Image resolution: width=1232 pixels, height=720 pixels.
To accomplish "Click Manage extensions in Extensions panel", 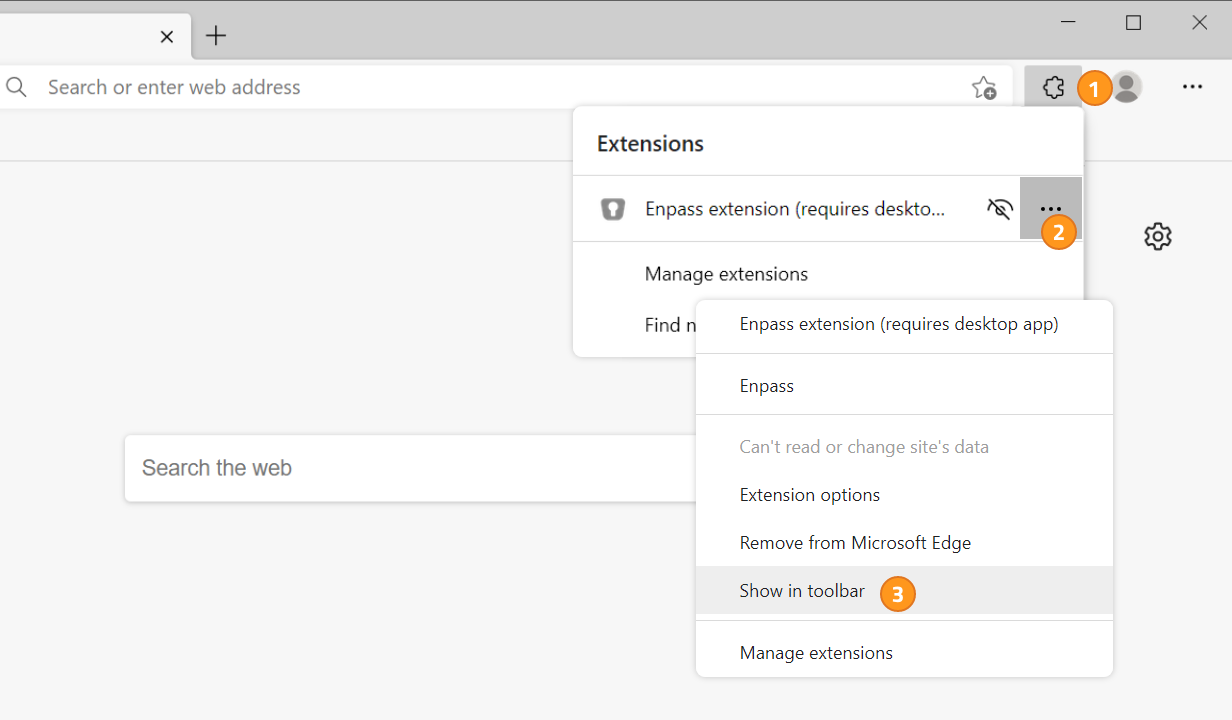I will (x=726, y=274).
